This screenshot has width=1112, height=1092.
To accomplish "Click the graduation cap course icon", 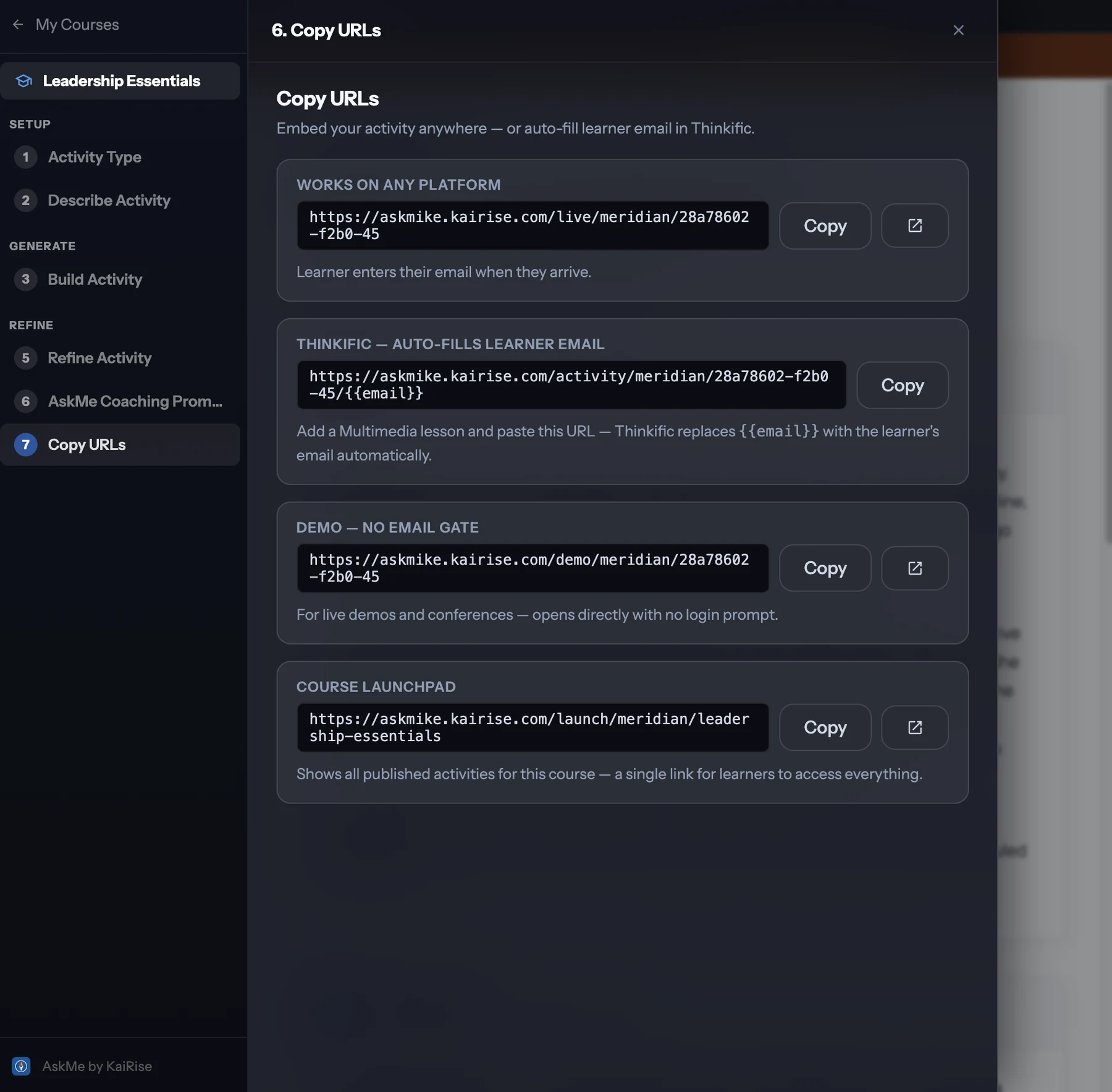I will tap(23, 81).
